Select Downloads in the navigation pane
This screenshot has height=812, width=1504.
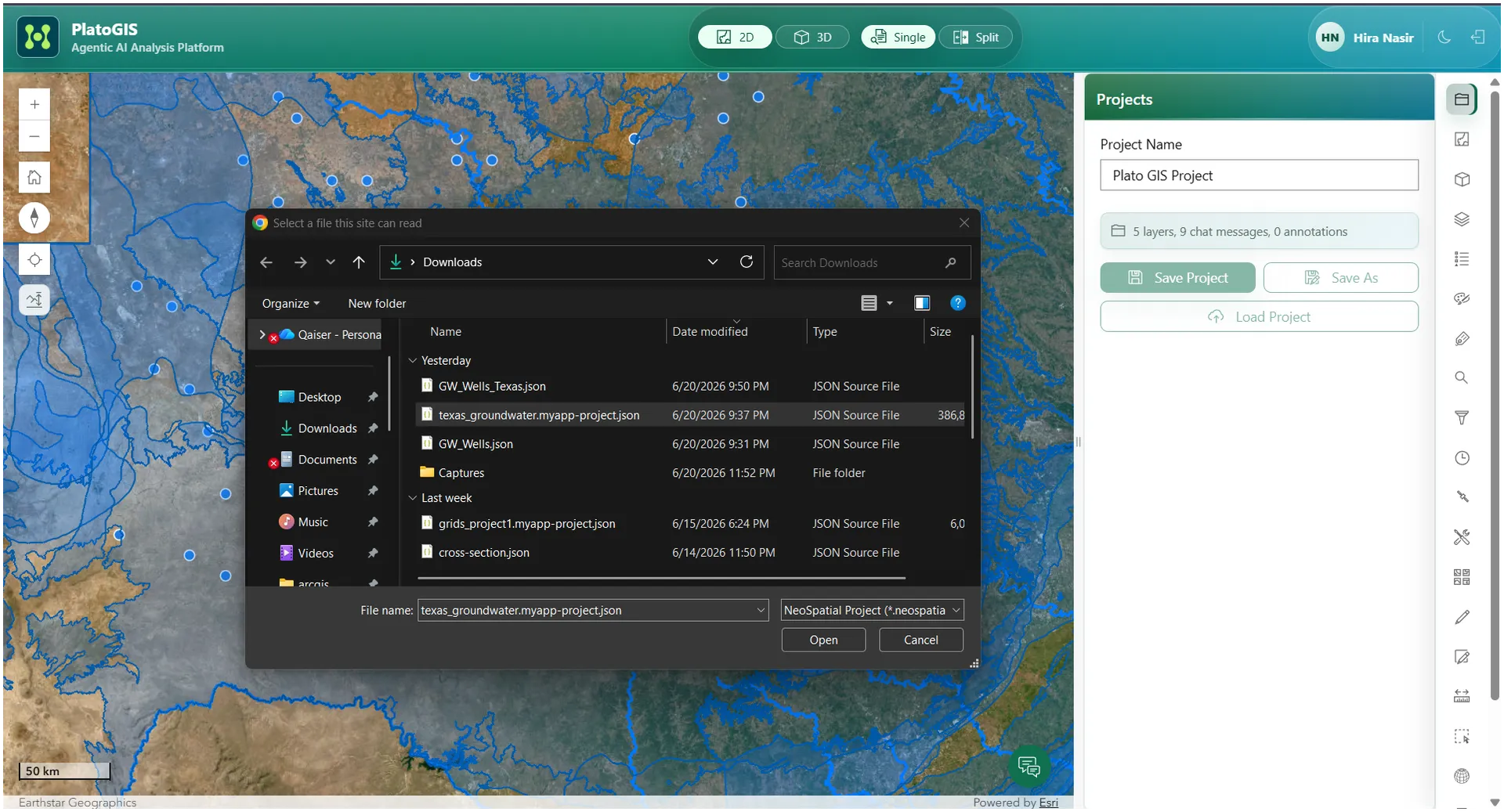pyautogui.click(x=327, y=428)
